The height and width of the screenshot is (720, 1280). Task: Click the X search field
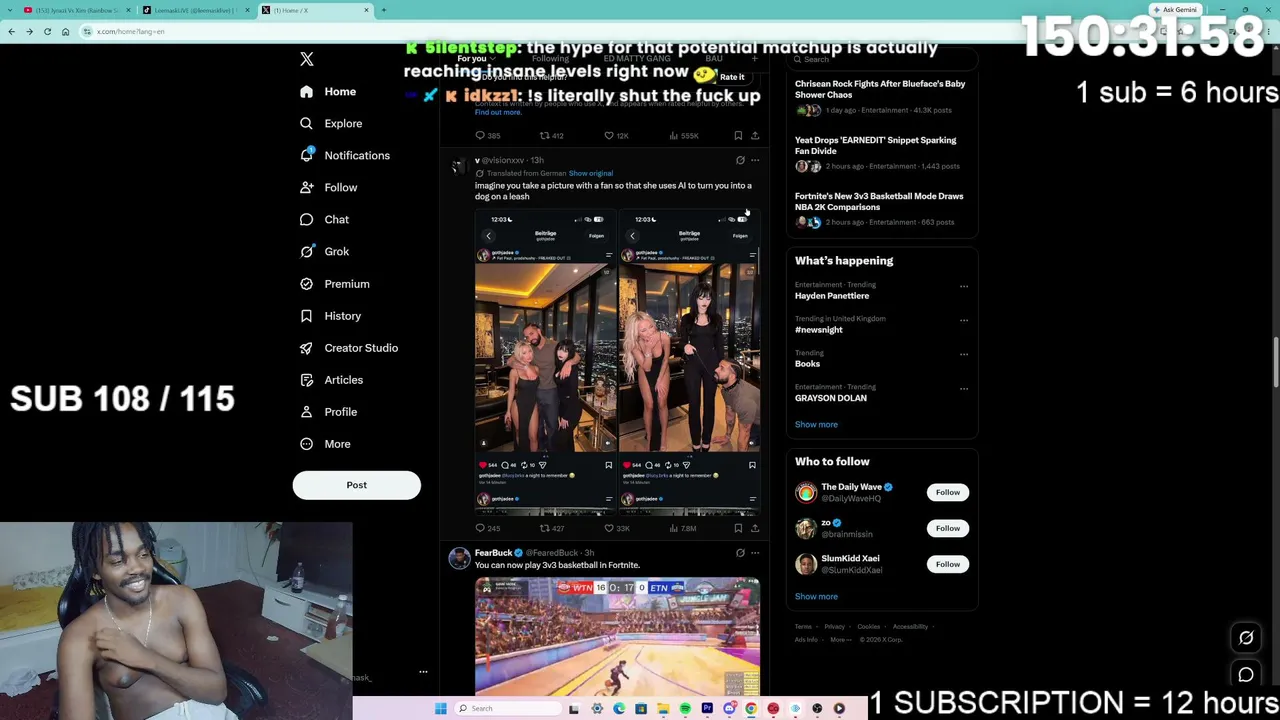[881, 59]
